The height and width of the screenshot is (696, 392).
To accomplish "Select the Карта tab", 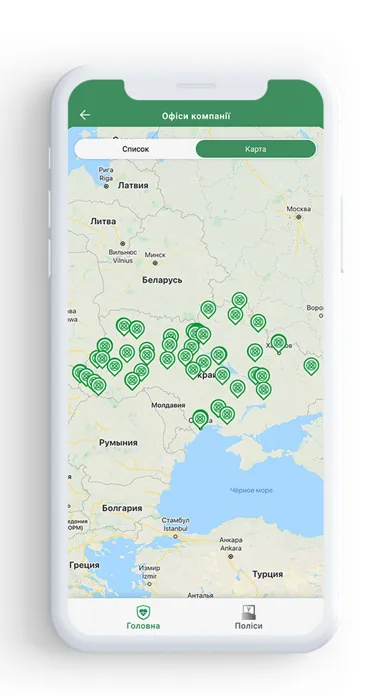I will 256,149.
